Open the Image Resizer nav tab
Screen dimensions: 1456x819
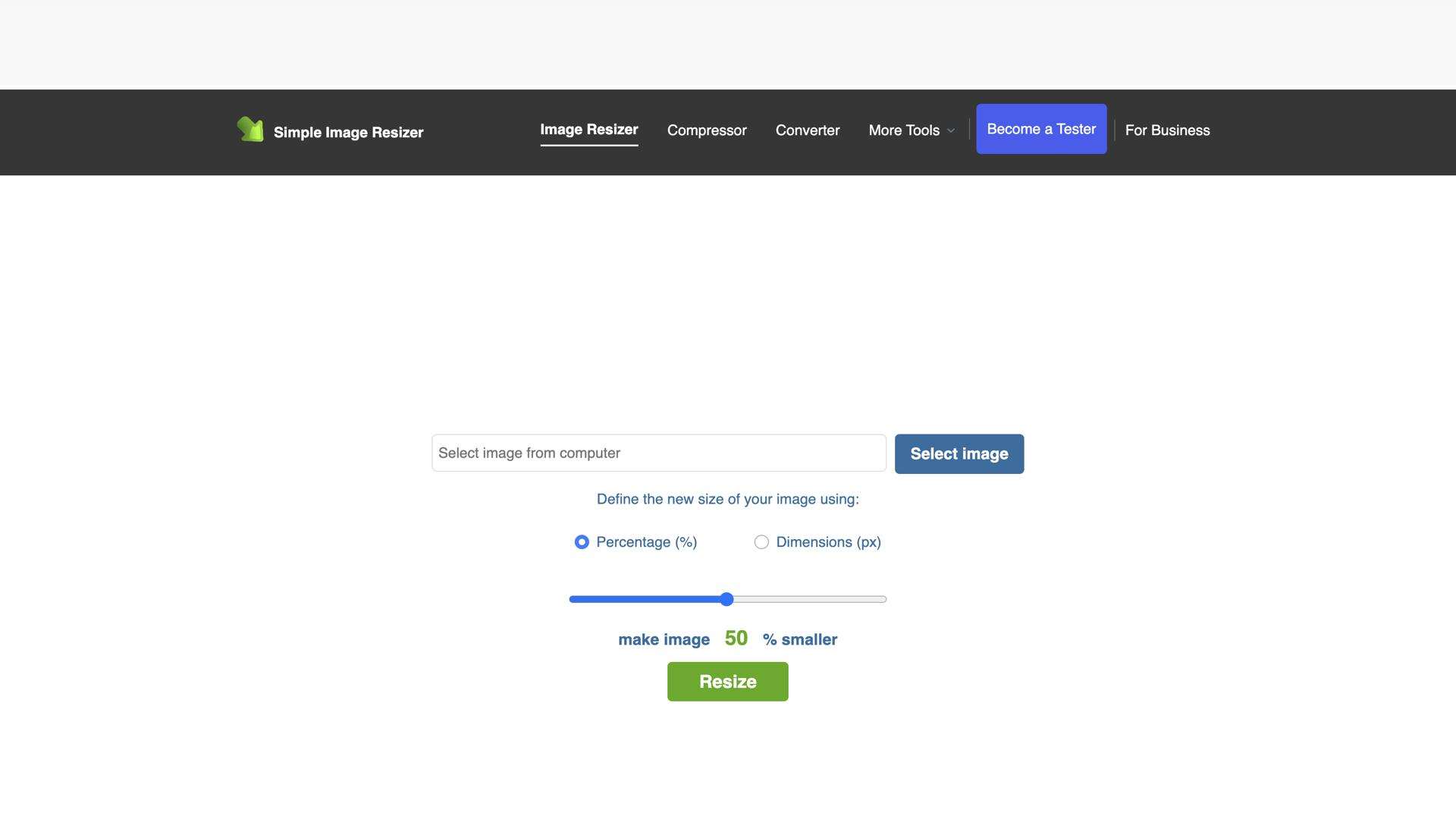coord(588,130)
